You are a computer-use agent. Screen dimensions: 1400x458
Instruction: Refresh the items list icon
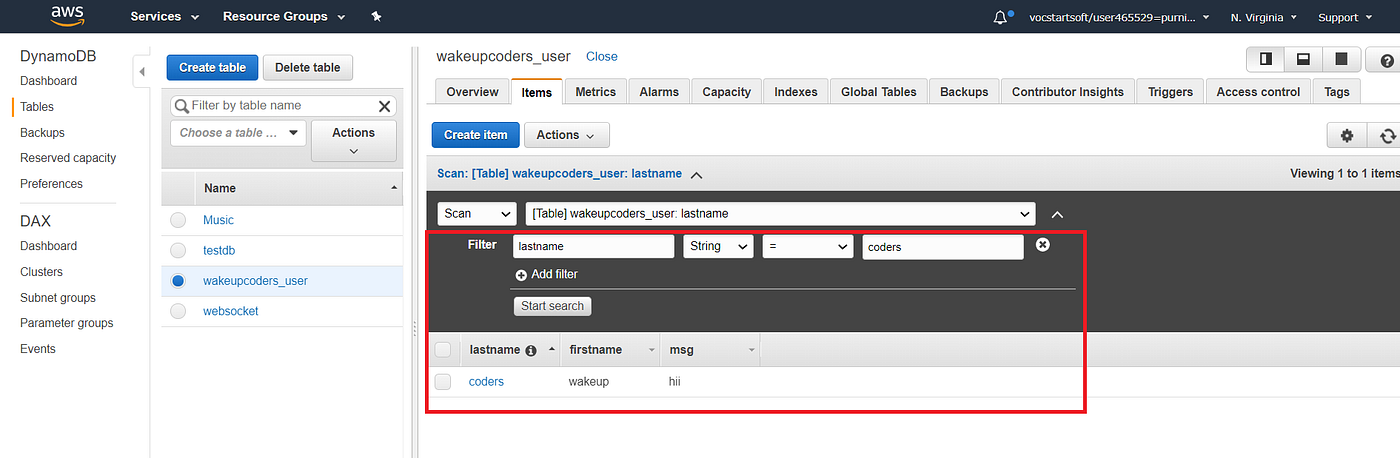pyautogui.click(x=1386, y=135)
